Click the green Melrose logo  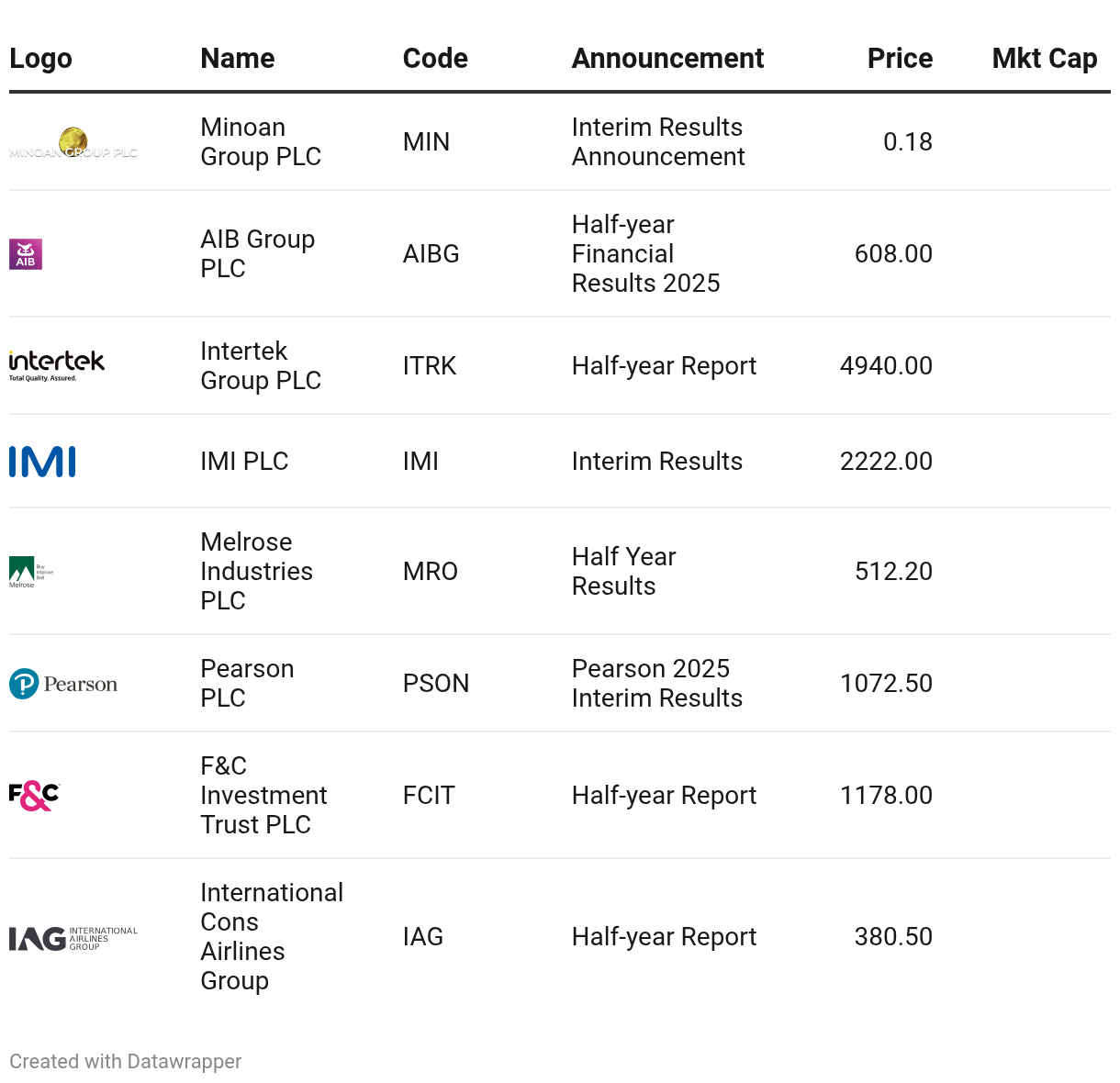30,572
